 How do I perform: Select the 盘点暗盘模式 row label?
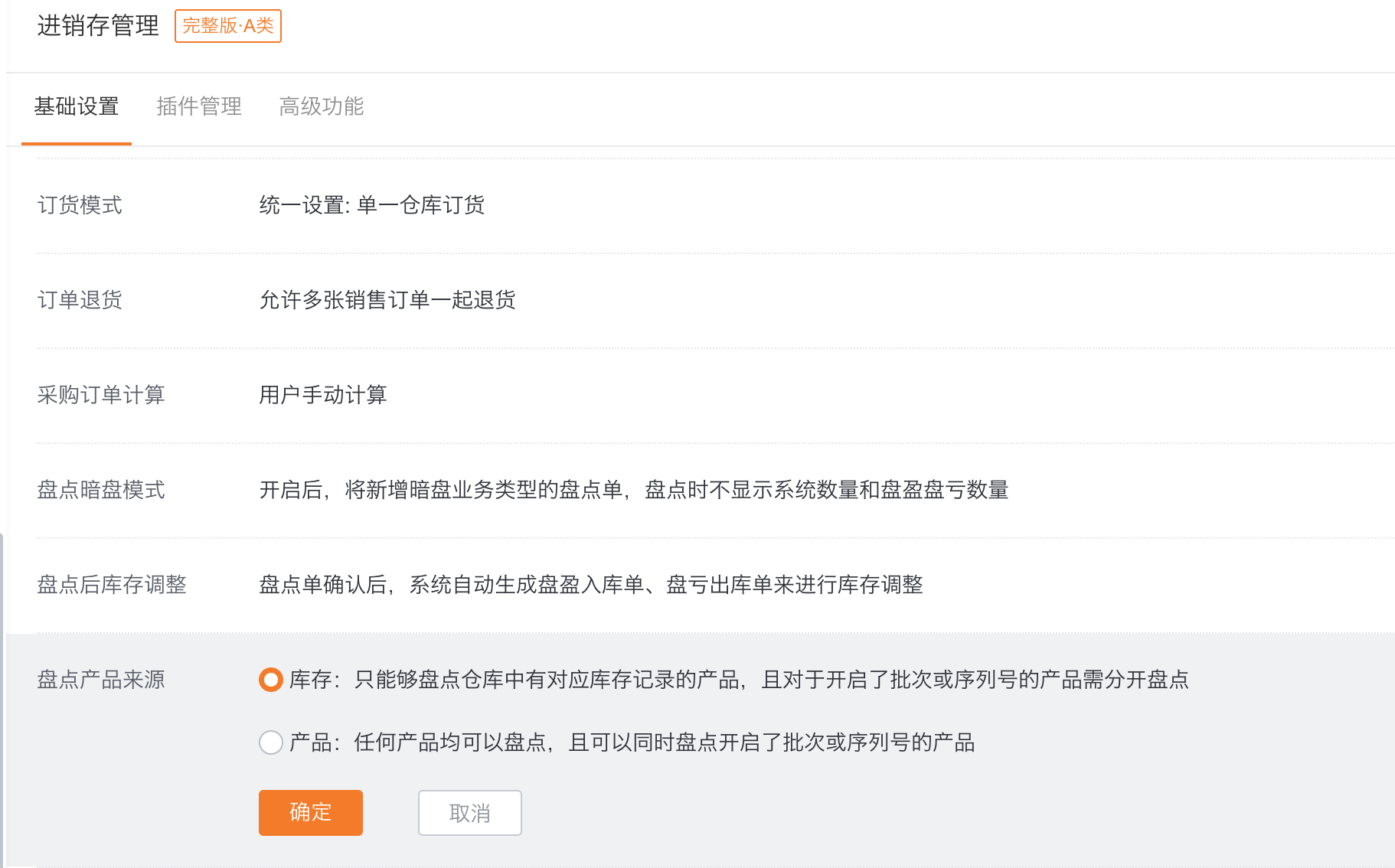point(101,490)
